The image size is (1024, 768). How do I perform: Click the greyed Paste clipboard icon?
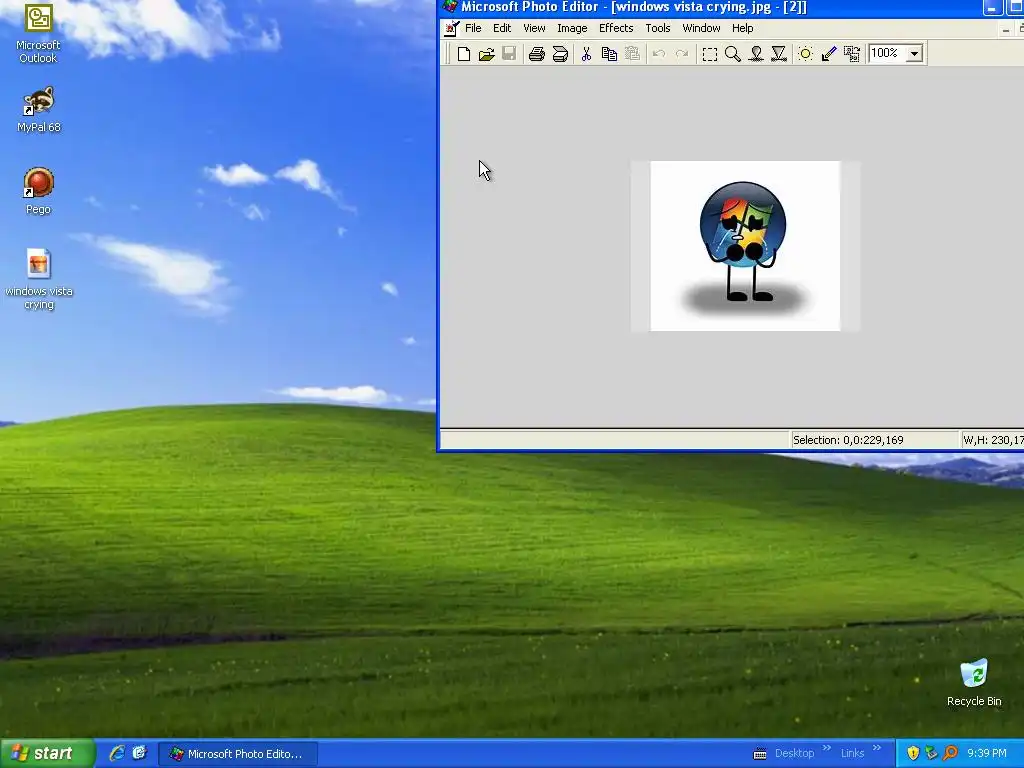pos(632,54)
